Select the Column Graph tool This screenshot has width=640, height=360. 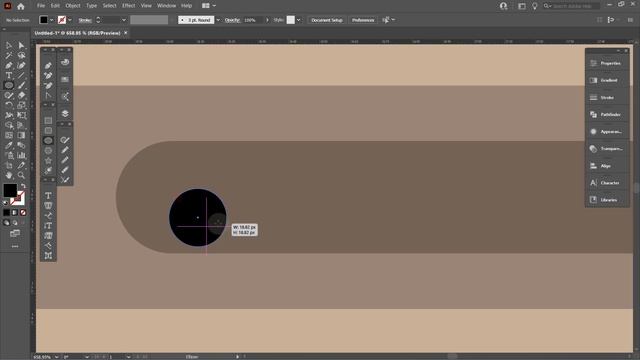coord(21,155)
